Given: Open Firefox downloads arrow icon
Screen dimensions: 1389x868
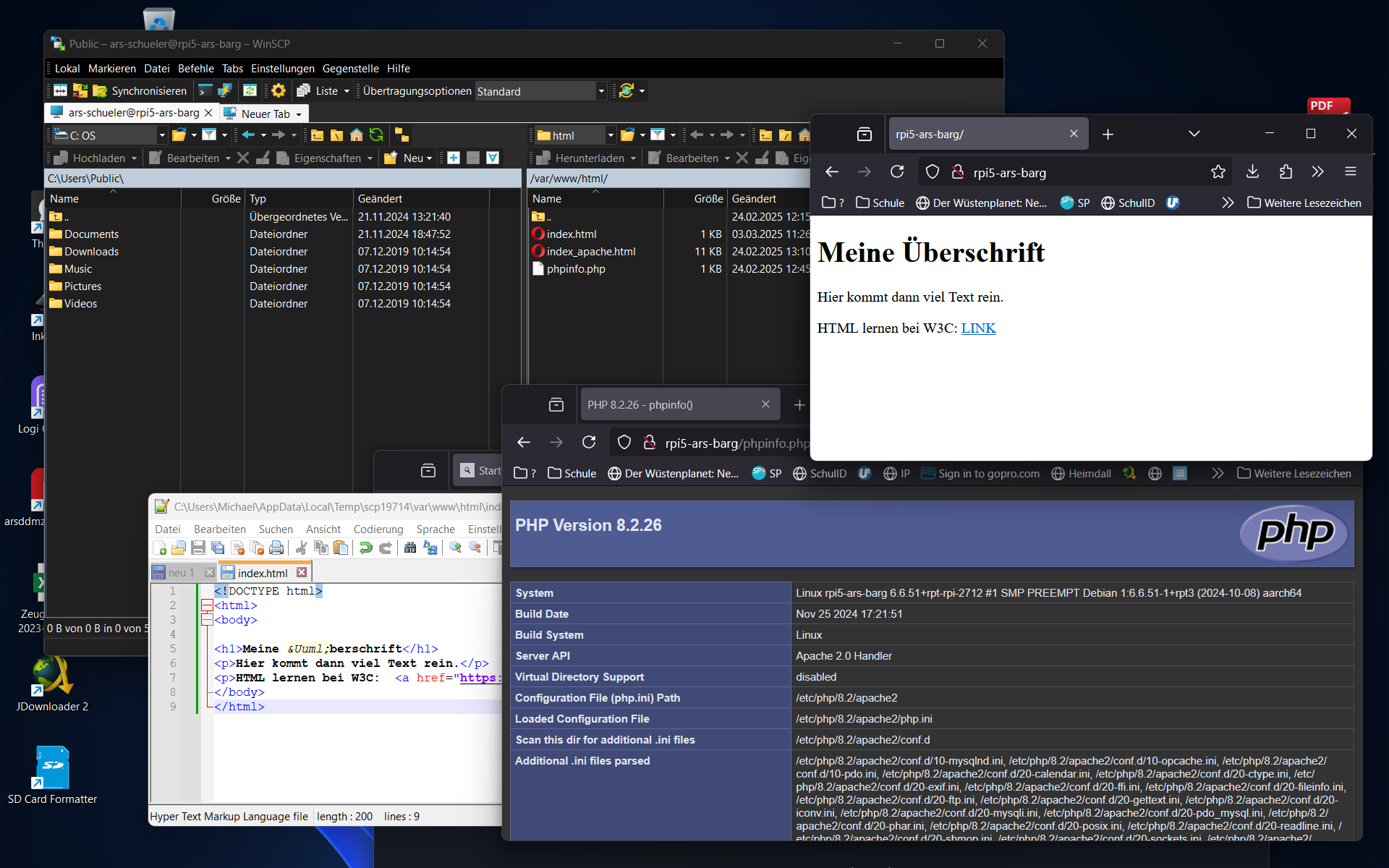Looking at the screenshot, I should pos(1253,172).
